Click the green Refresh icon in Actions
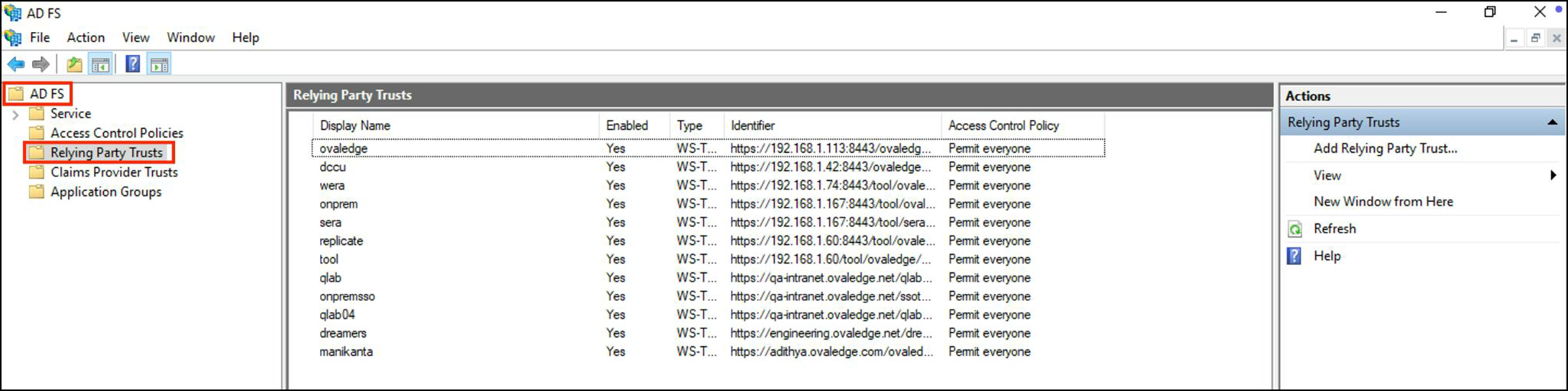Viewport: 1568px width, 391px height. click(1295, 229)
